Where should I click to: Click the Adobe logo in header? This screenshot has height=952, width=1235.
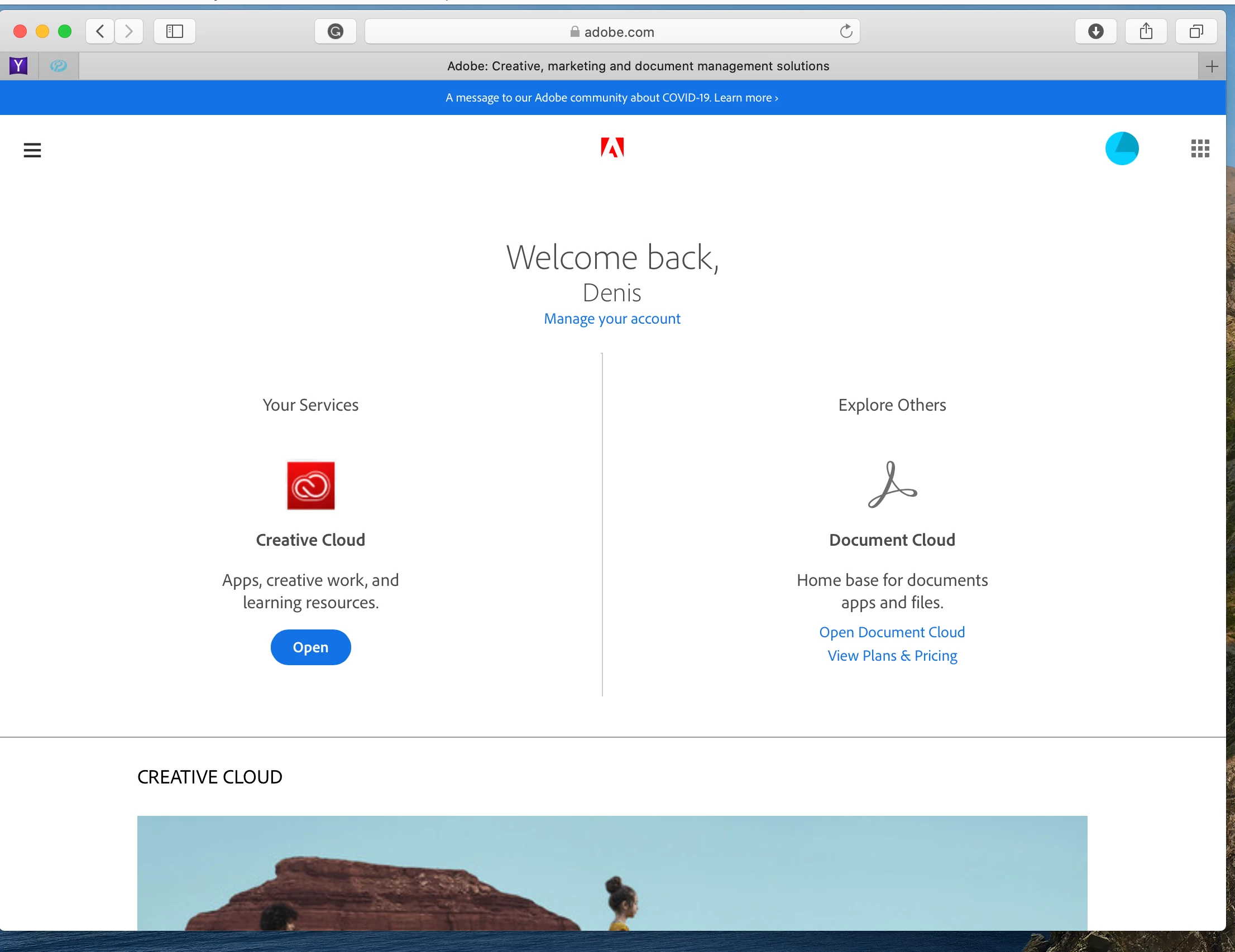tap(612, 147)
